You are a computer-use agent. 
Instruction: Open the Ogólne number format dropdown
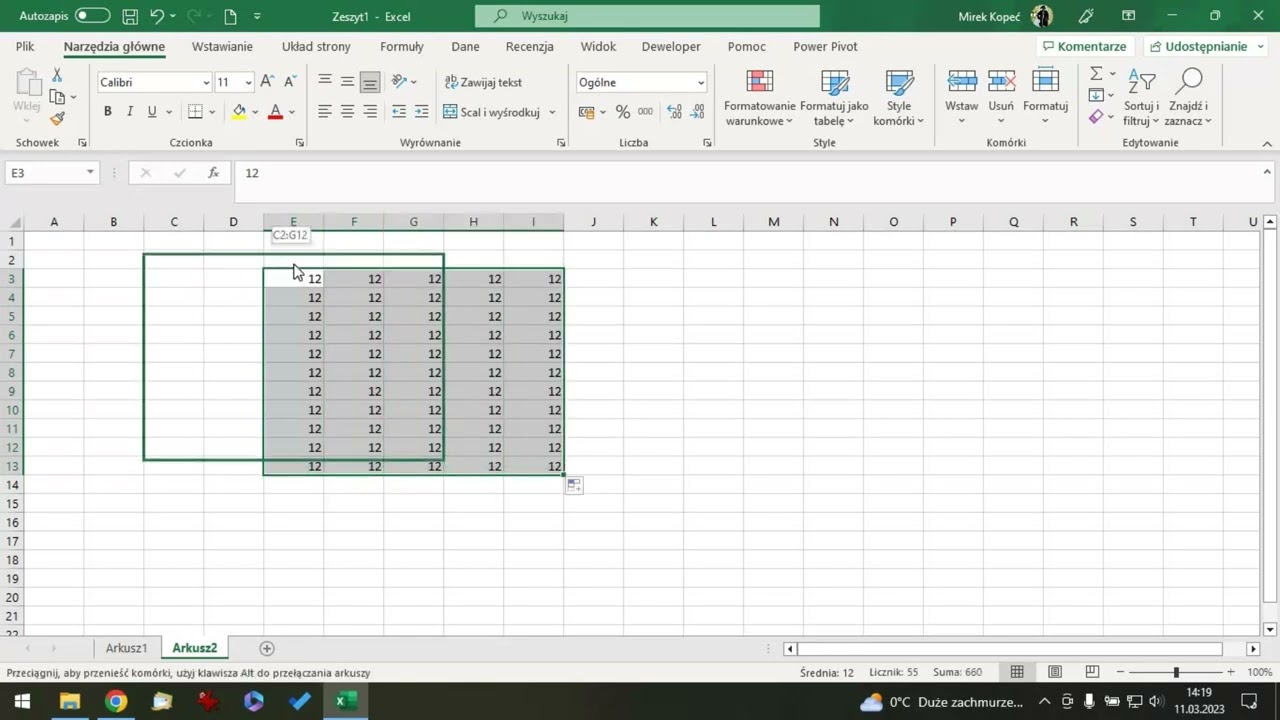pos(701,82)
